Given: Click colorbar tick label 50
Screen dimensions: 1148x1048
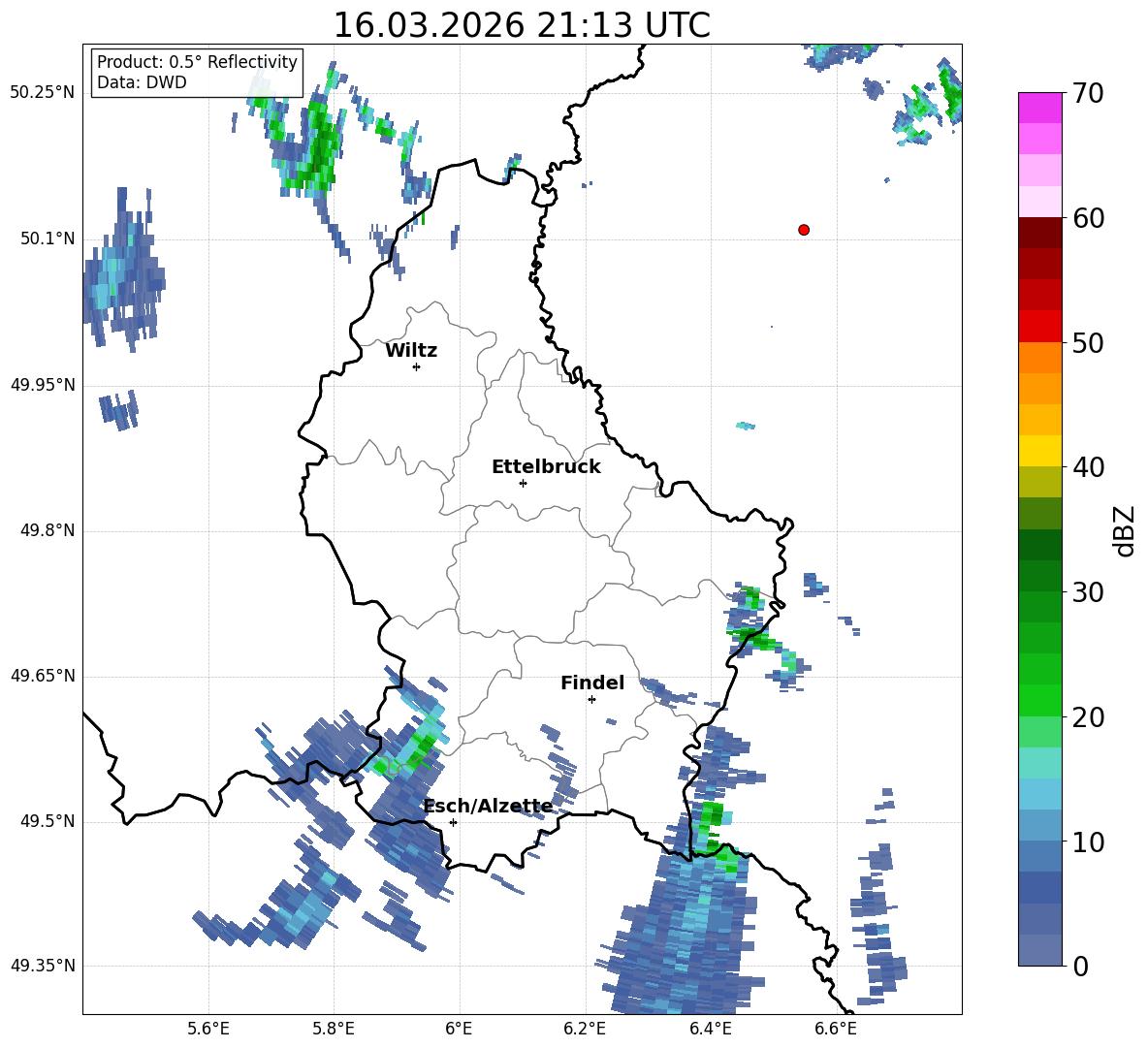Looking at the screenshot, I should coord(1088,343).
